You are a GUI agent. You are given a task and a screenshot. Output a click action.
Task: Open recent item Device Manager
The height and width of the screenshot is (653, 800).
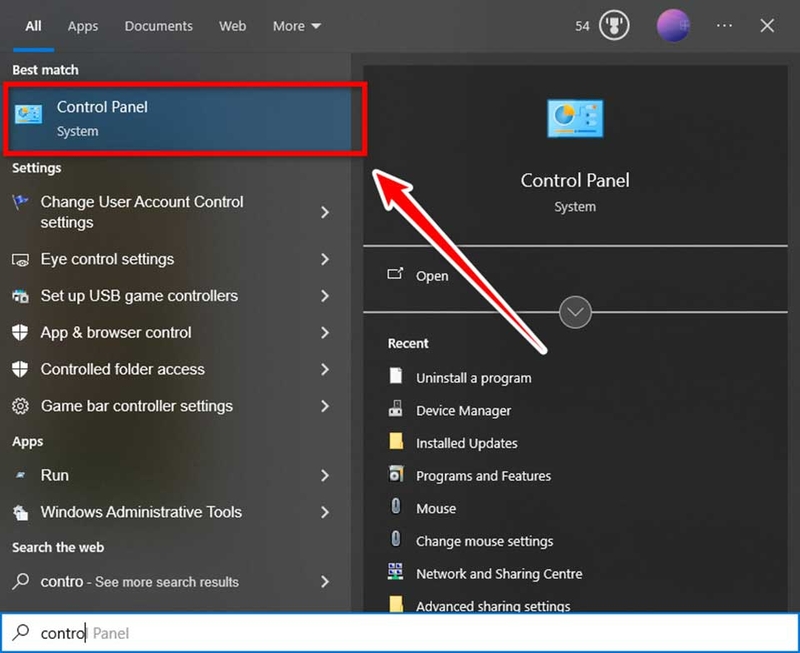tap(463, 411)
